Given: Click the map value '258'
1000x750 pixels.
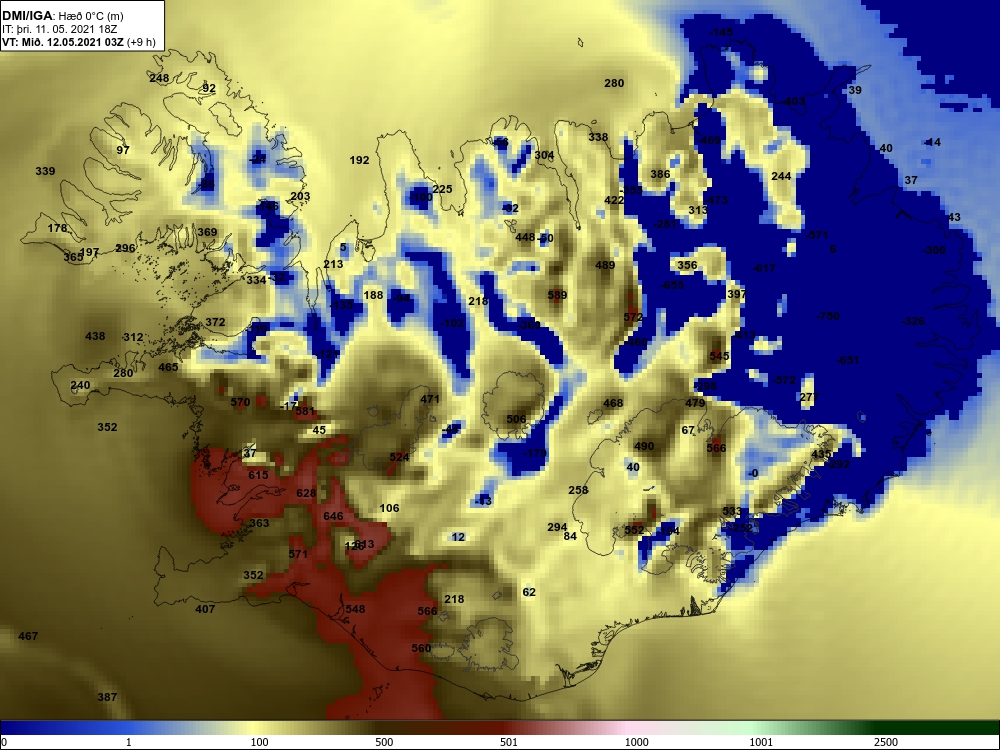Looking at the screenshot, I should click(x=578, y=490).
